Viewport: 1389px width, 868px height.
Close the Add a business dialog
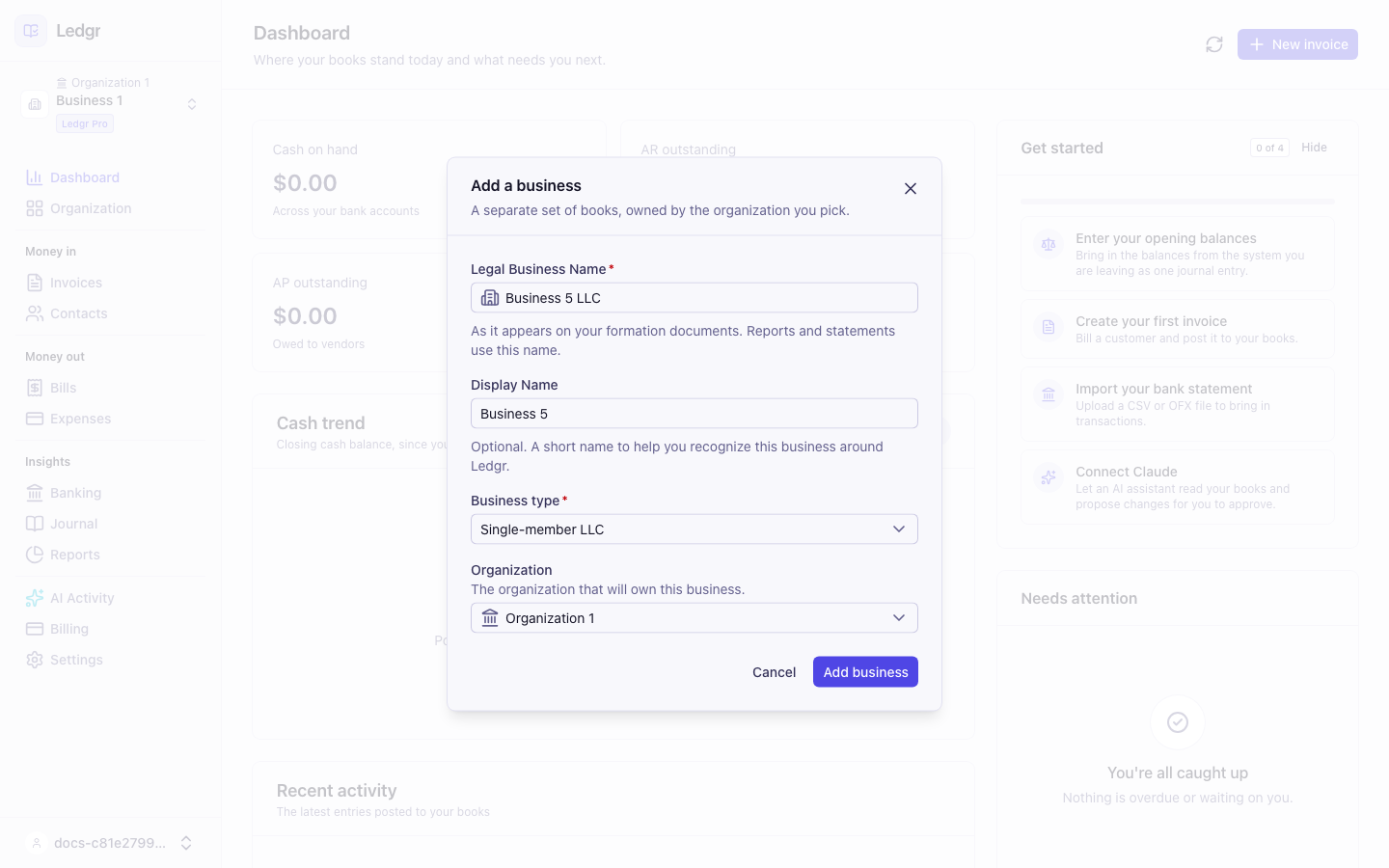[x=911, y=188]
